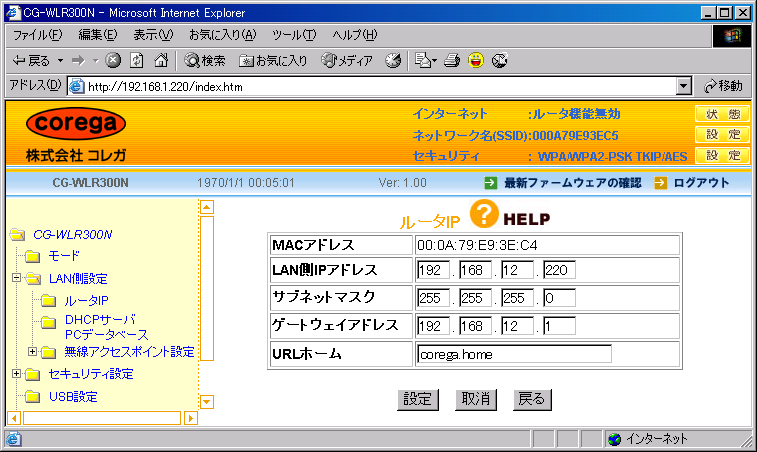Click the 設定 button beside セキュリティ
757x452 pixels.
(x=722, y=155)
